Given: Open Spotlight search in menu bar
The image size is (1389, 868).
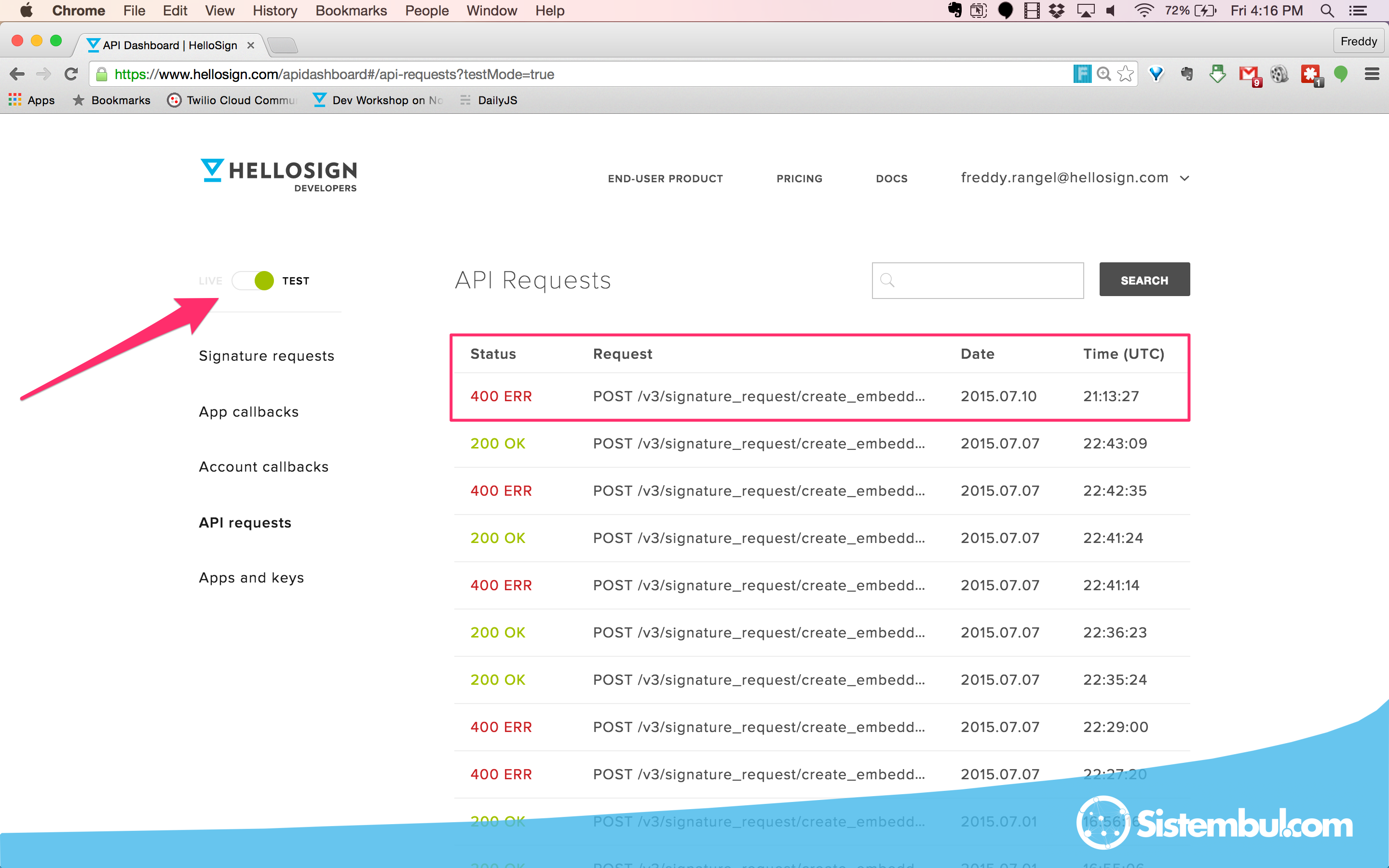Looking at the screenshot, I should pos(1327,10).
